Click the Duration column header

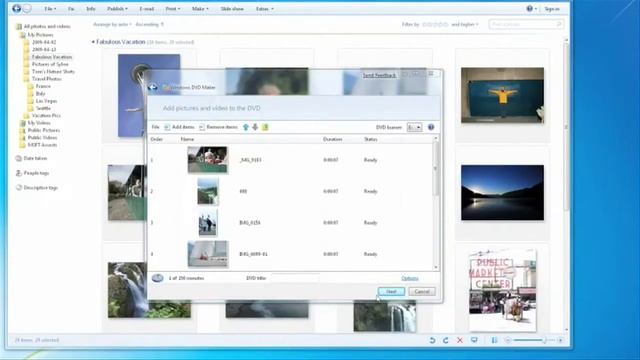pyautogui.click(x=332, y=139)
